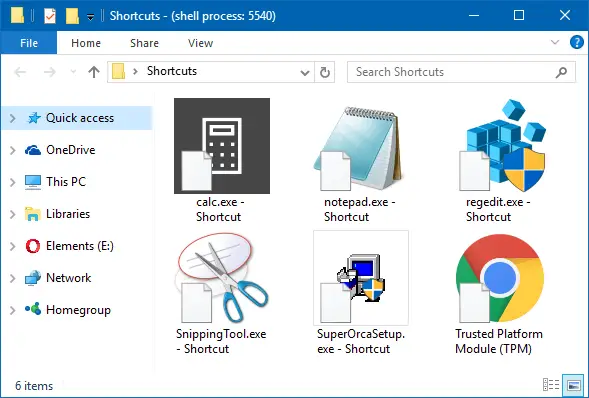
Task: Click the Homegroup label in sidebar
Action: click(x=78, y=310)
